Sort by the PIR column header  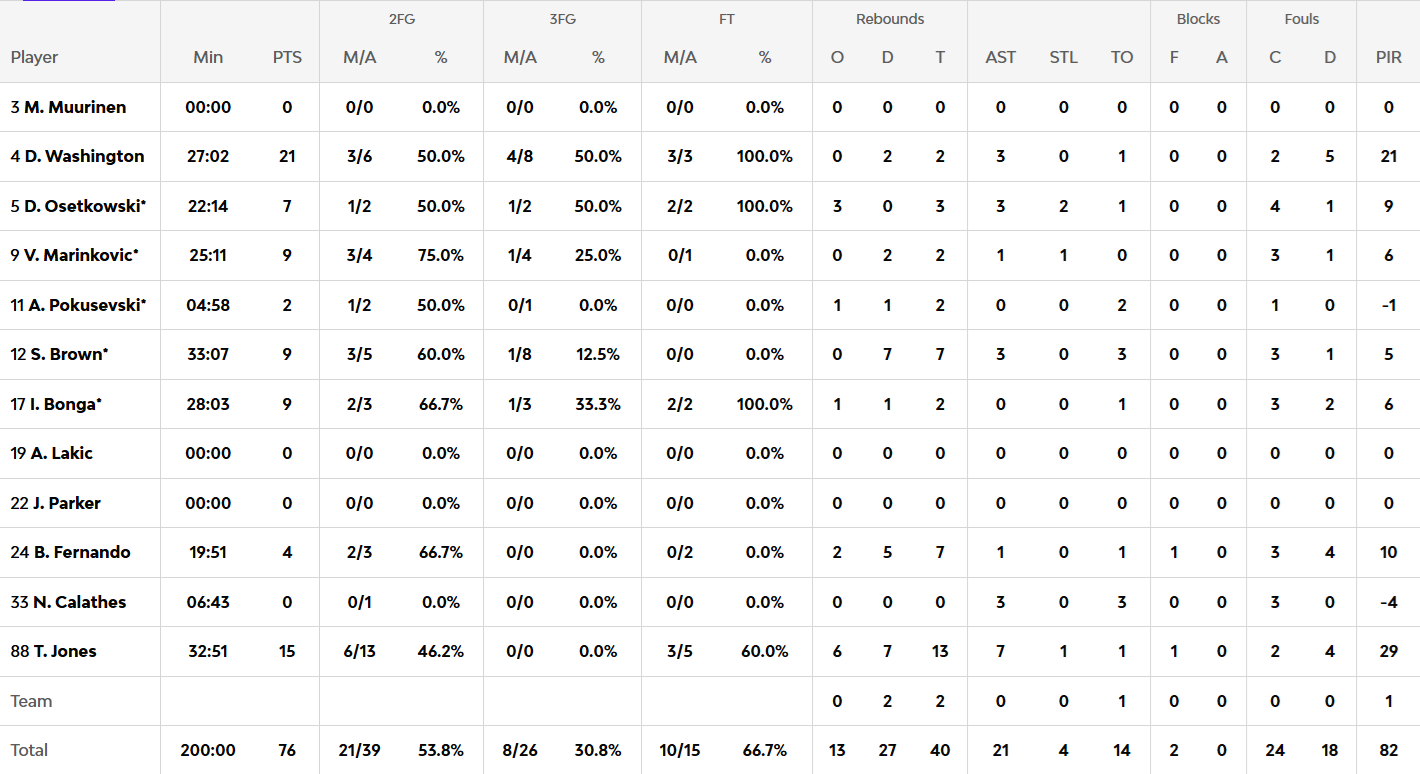pyautogui.click(x=1388, y=57)
